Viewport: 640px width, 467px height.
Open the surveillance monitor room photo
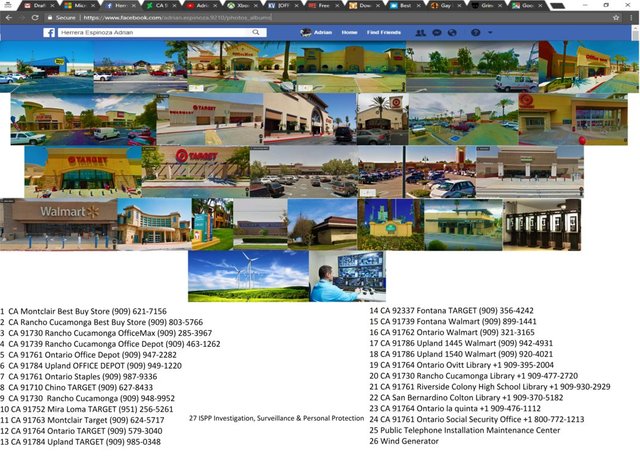(x=347, y=276)
